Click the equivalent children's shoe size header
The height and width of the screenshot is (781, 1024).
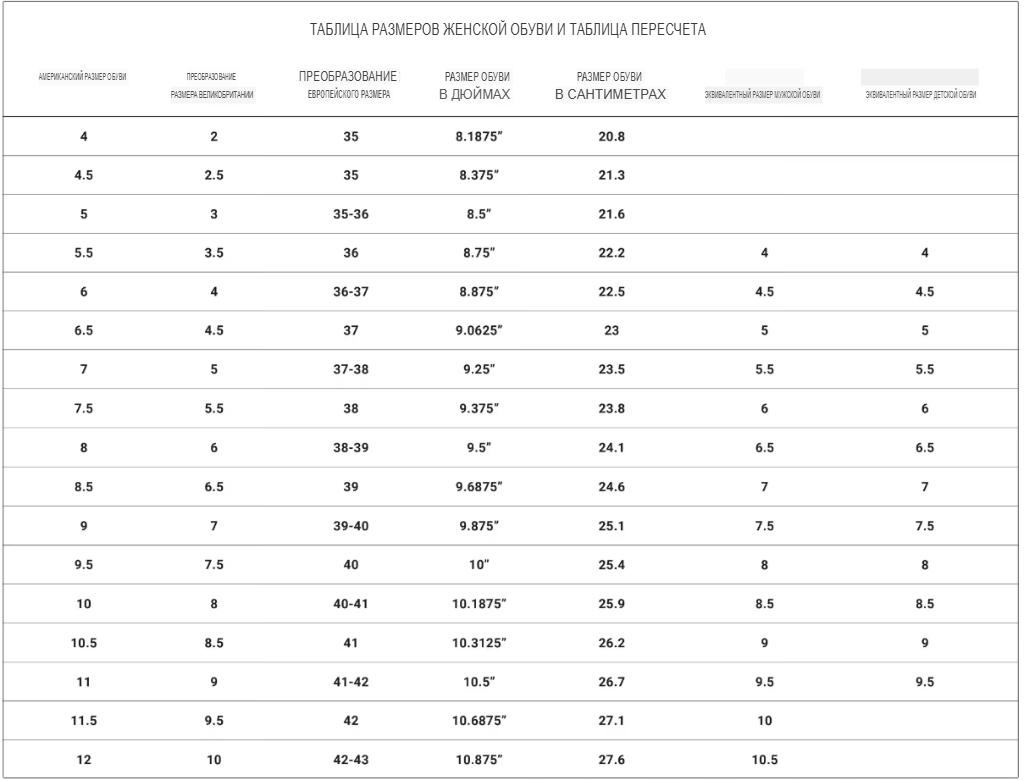tap(920, 94)
